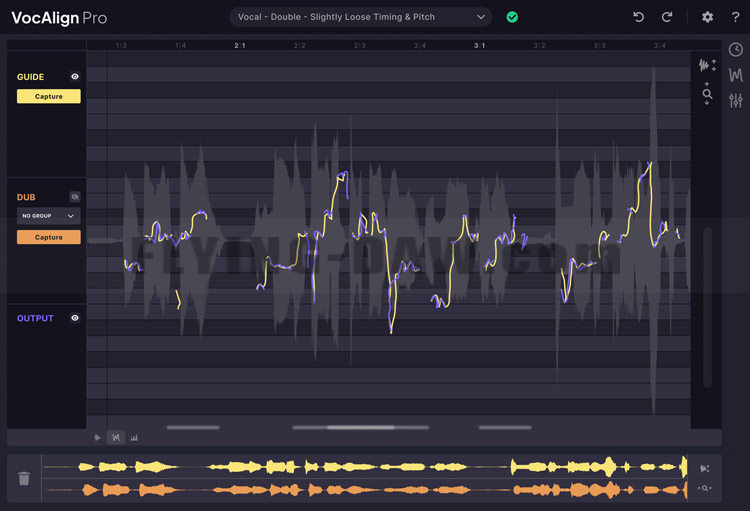Screen dimensions: 750x511
Task: Click the right horizontal scrollbar segment
Action: click(x=505, y=427)
